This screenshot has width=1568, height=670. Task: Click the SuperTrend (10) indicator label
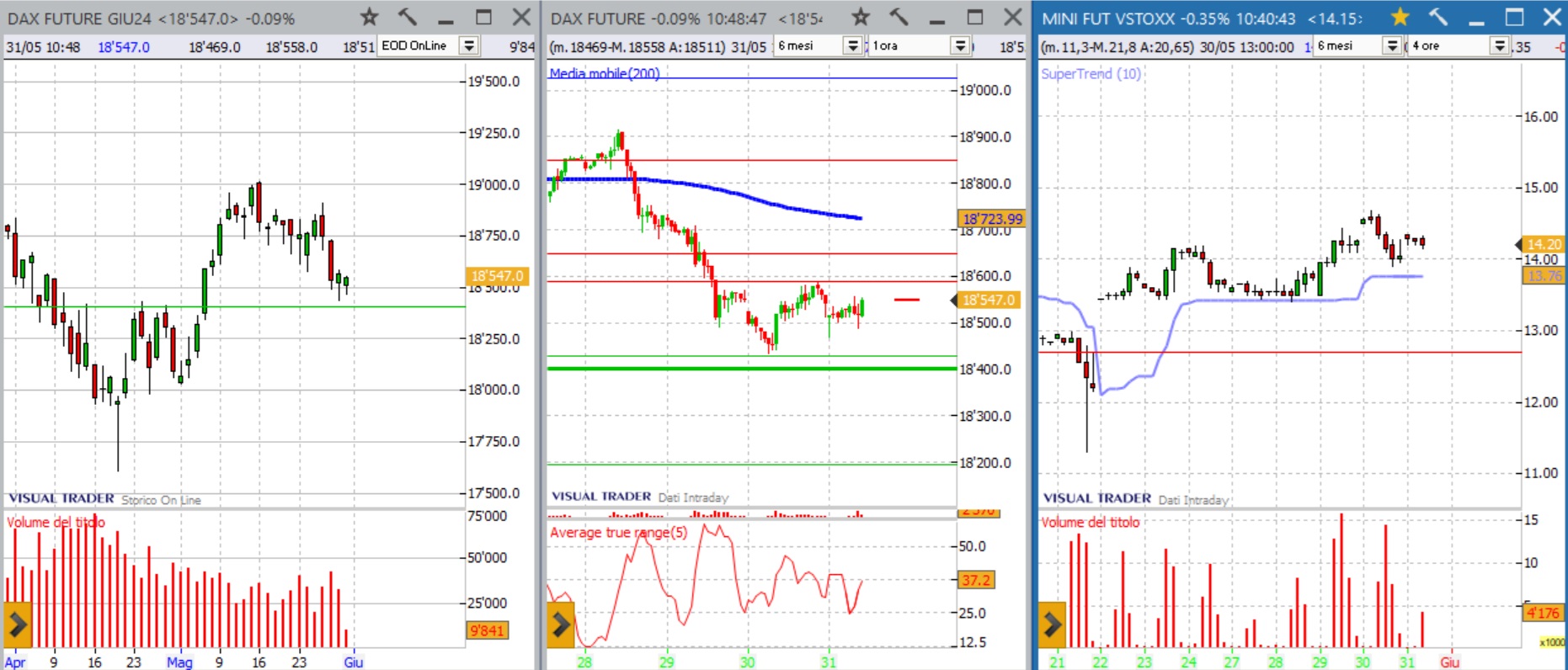(1091, 73)
